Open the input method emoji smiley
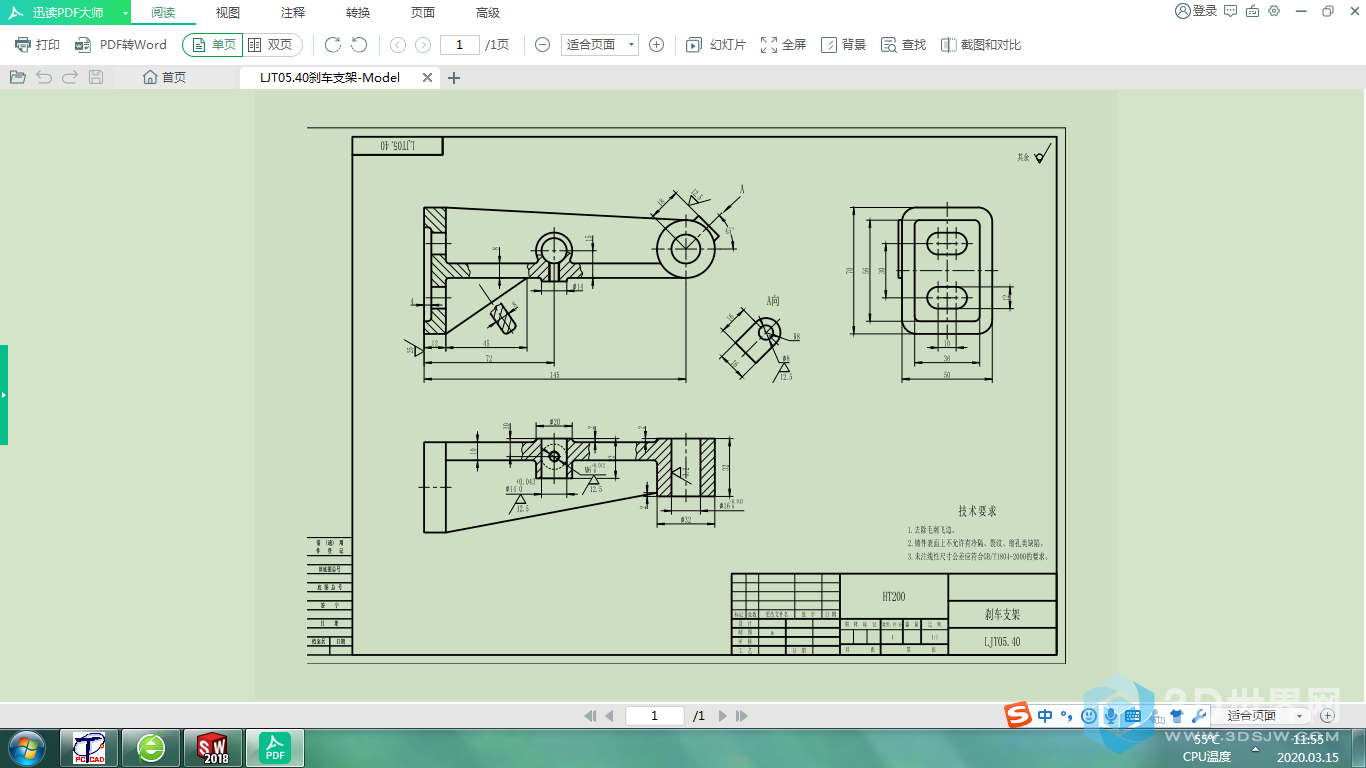The height and width of the screenshot is (768, 1366). tap(1089, 716)
